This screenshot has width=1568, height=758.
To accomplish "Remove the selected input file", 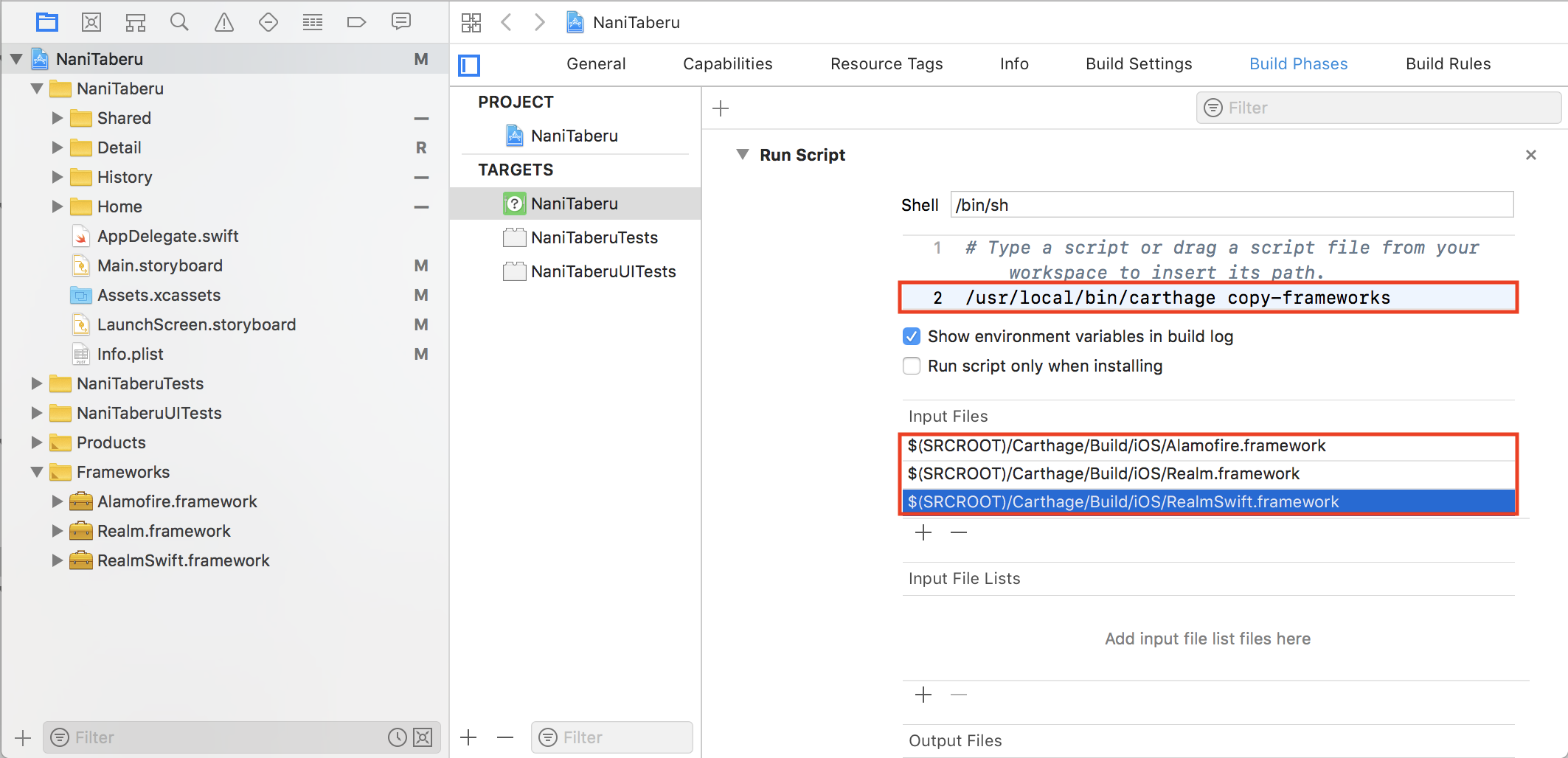I will [x=959, y=532].
